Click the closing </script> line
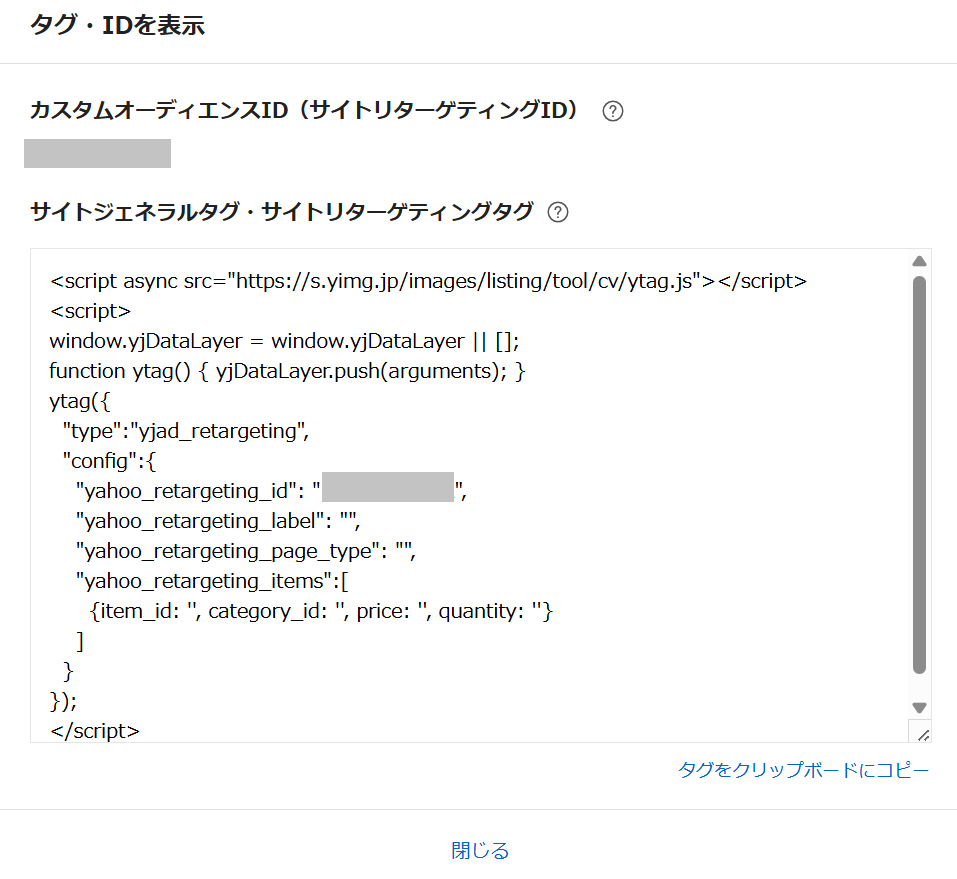Viewport: 957px width, 879px height. (95, 730)
